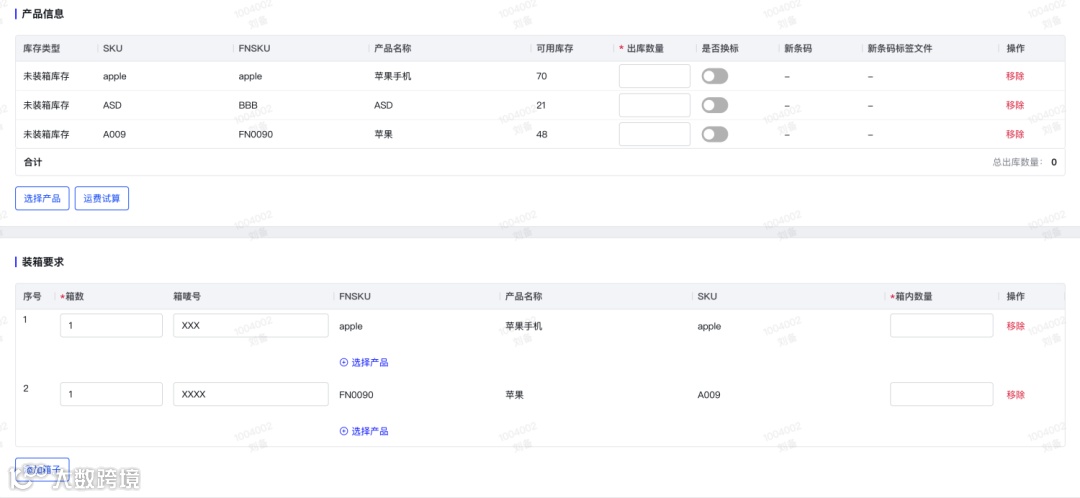Remove packing box row 1

[1015, 326]
